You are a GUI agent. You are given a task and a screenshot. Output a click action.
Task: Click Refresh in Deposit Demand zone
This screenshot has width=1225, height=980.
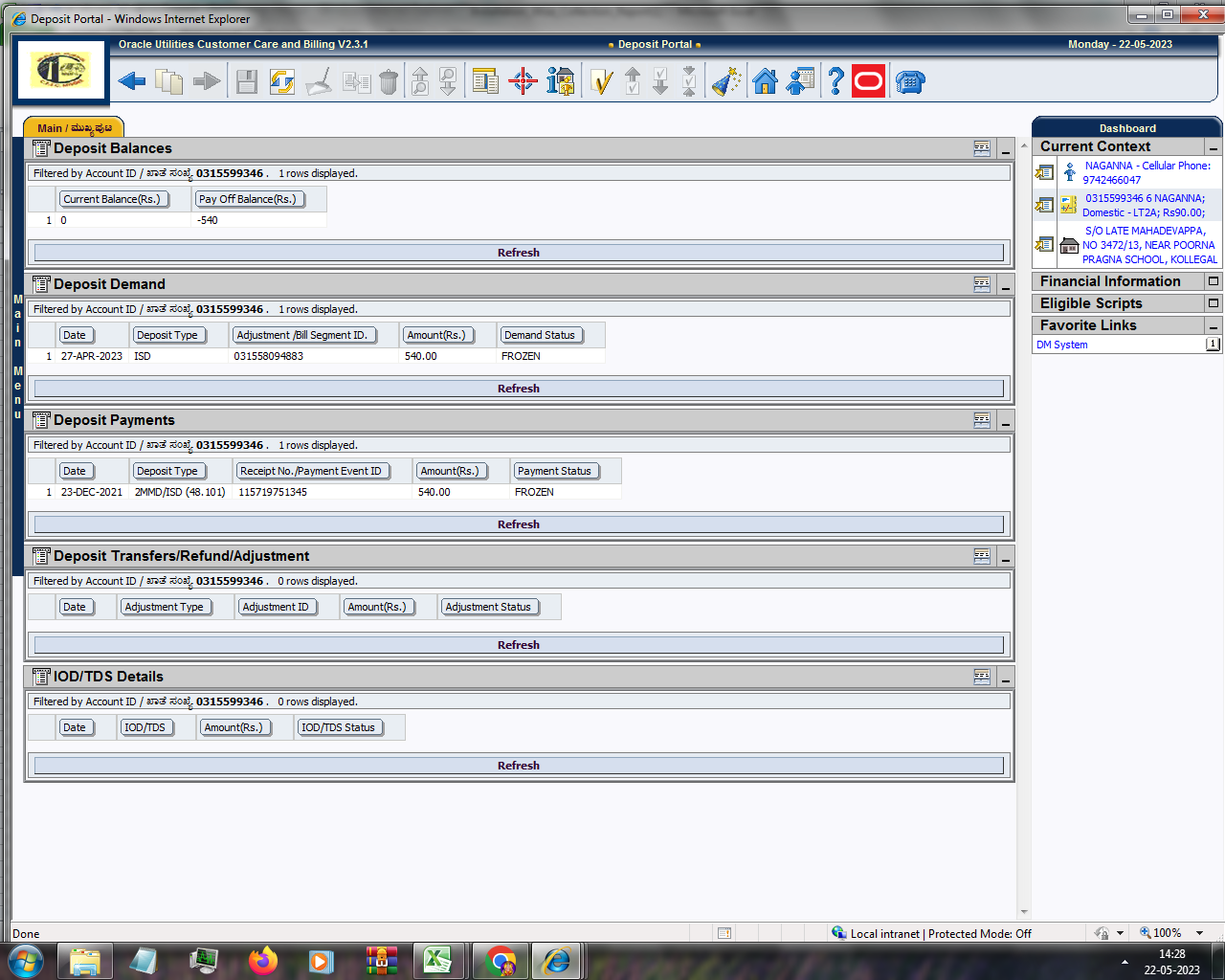click(519, 389)
